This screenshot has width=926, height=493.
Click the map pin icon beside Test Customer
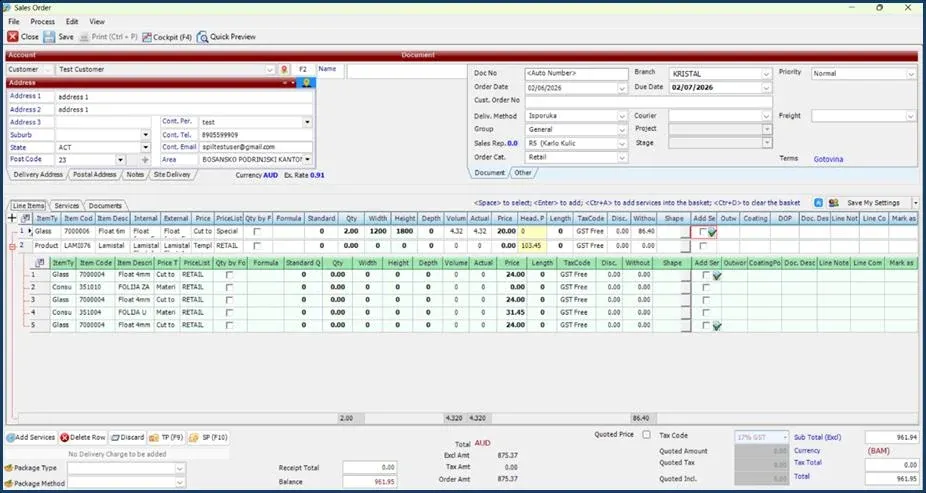(x=284, y=70)
